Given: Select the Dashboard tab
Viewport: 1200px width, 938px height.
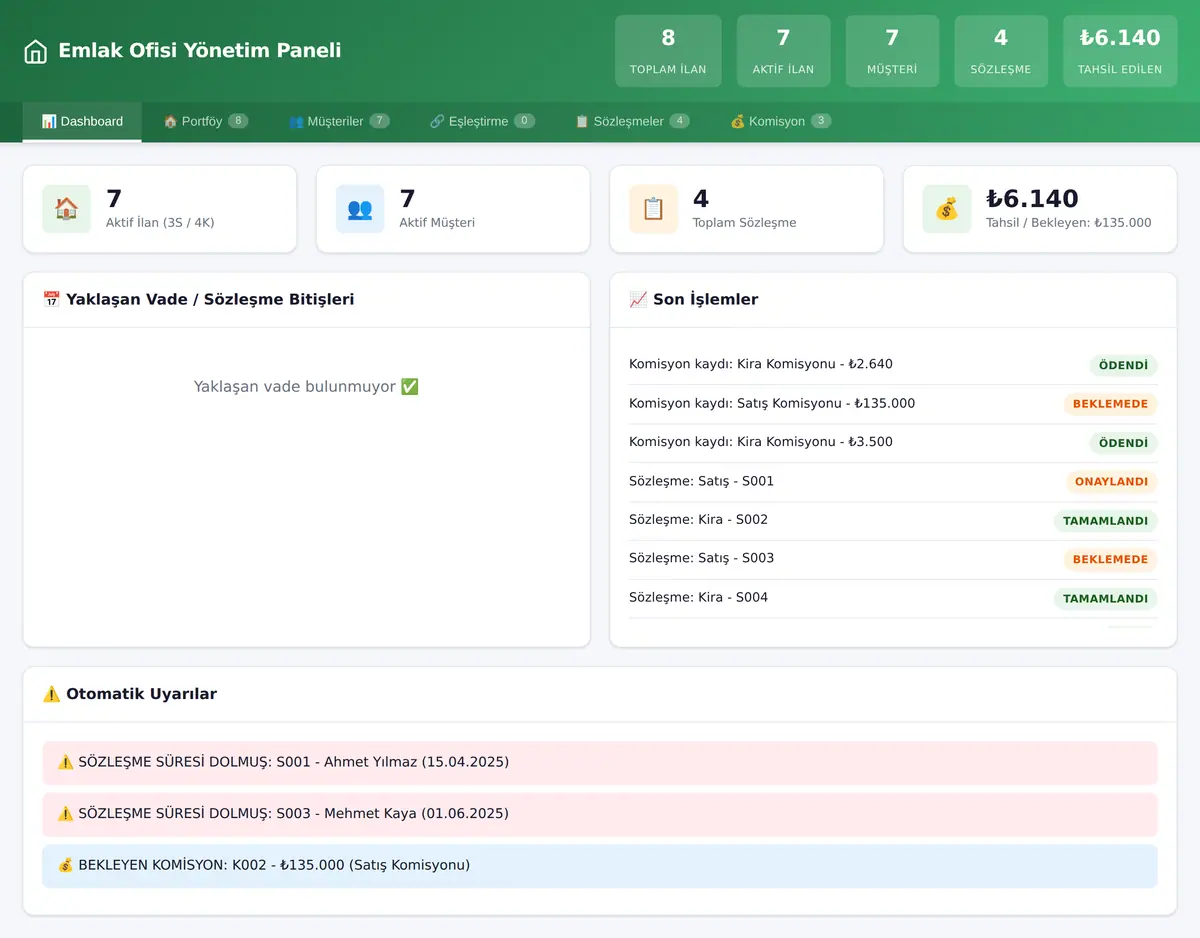Looking at the screenshot, I should tap(82, 121).
